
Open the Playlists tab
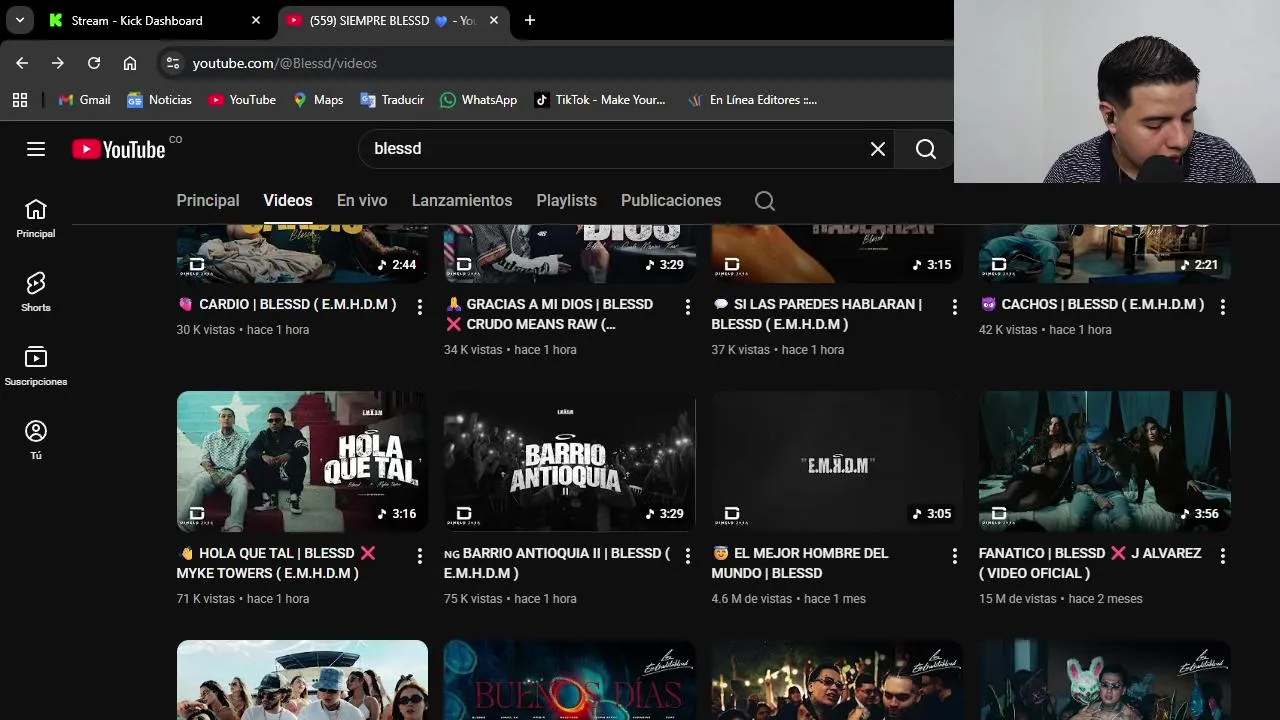[566, 201]
